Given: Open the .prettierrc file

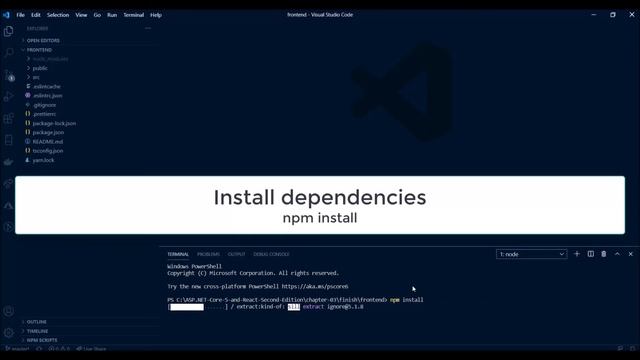Looking at the screenshot, I should [x=44, y=114].
